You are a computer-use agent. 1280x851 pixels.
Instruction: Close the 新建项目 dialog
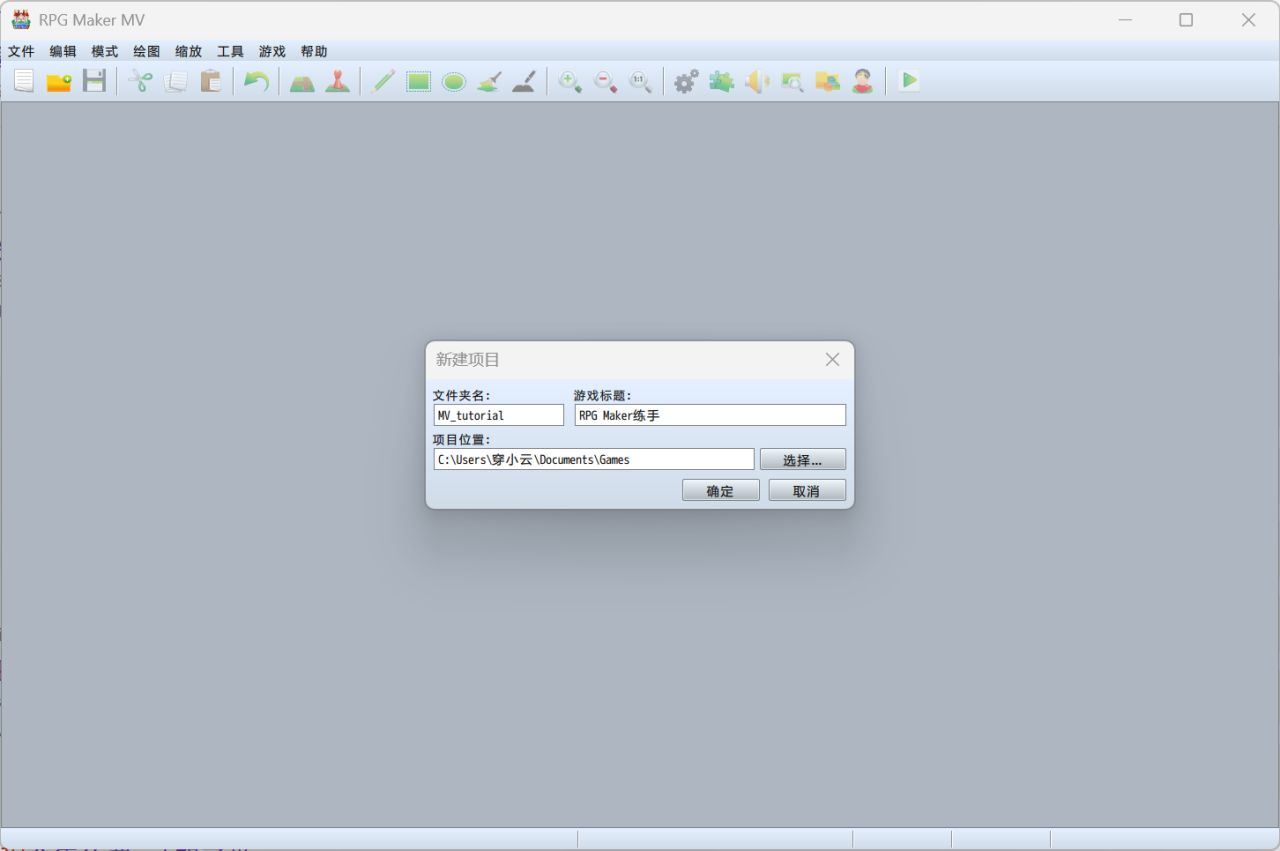(832, 360)
